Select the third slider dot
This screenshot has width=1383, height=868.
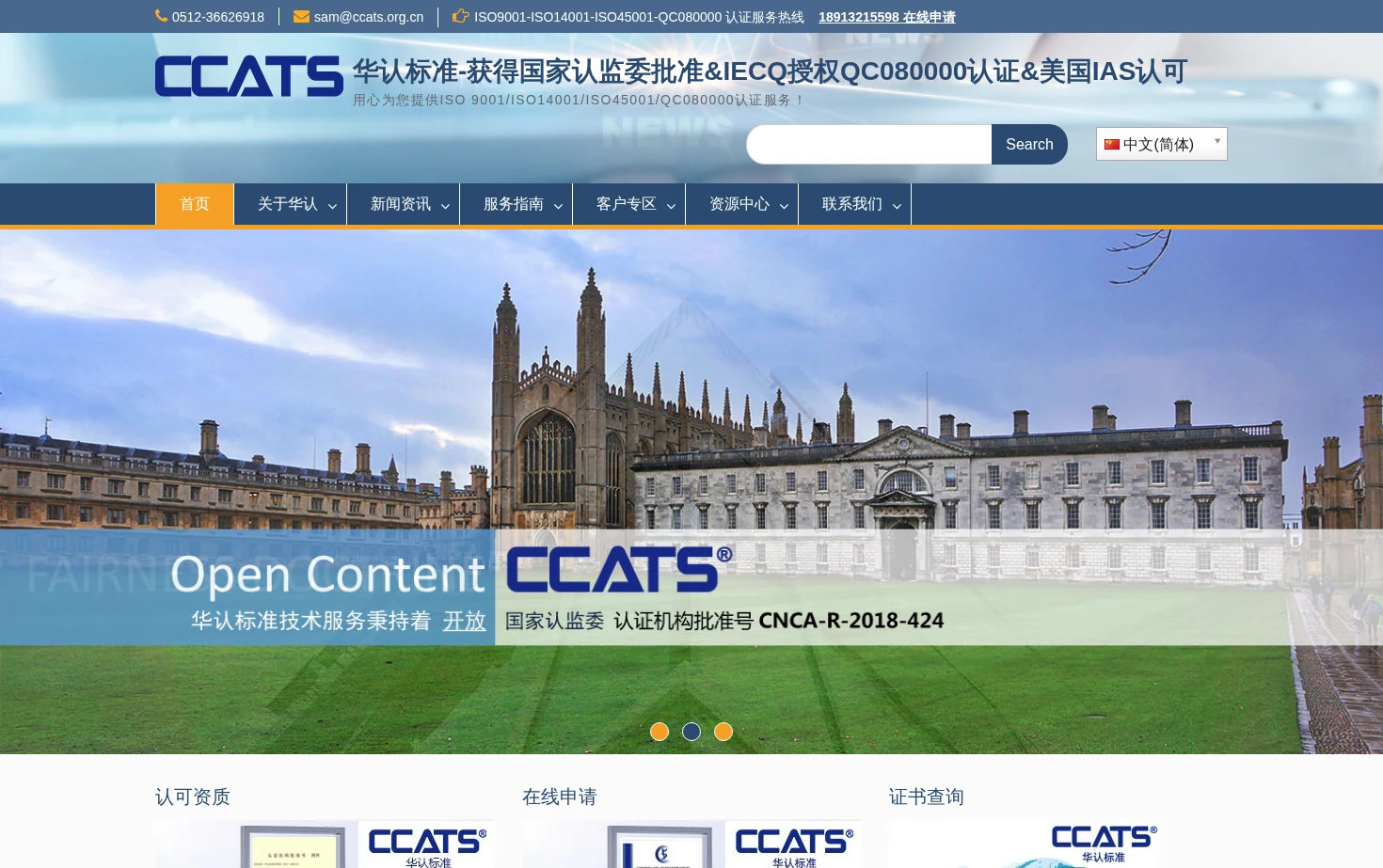[x=723, y=732]
